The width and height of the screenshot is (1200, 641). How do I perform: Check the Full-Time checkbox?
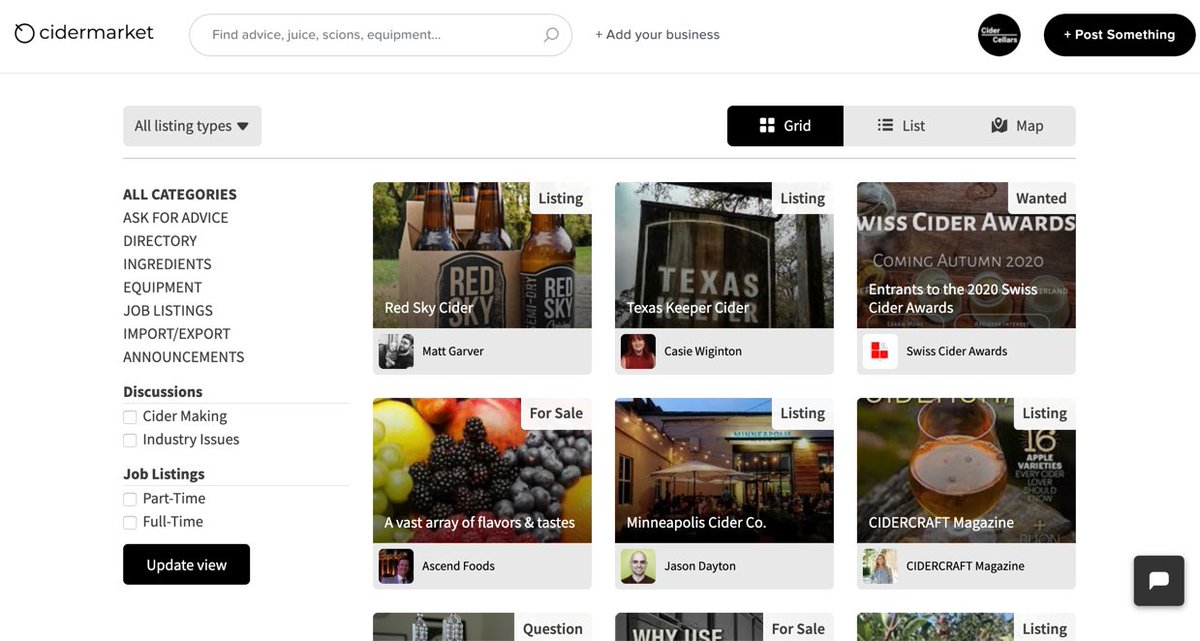[130, 521]
